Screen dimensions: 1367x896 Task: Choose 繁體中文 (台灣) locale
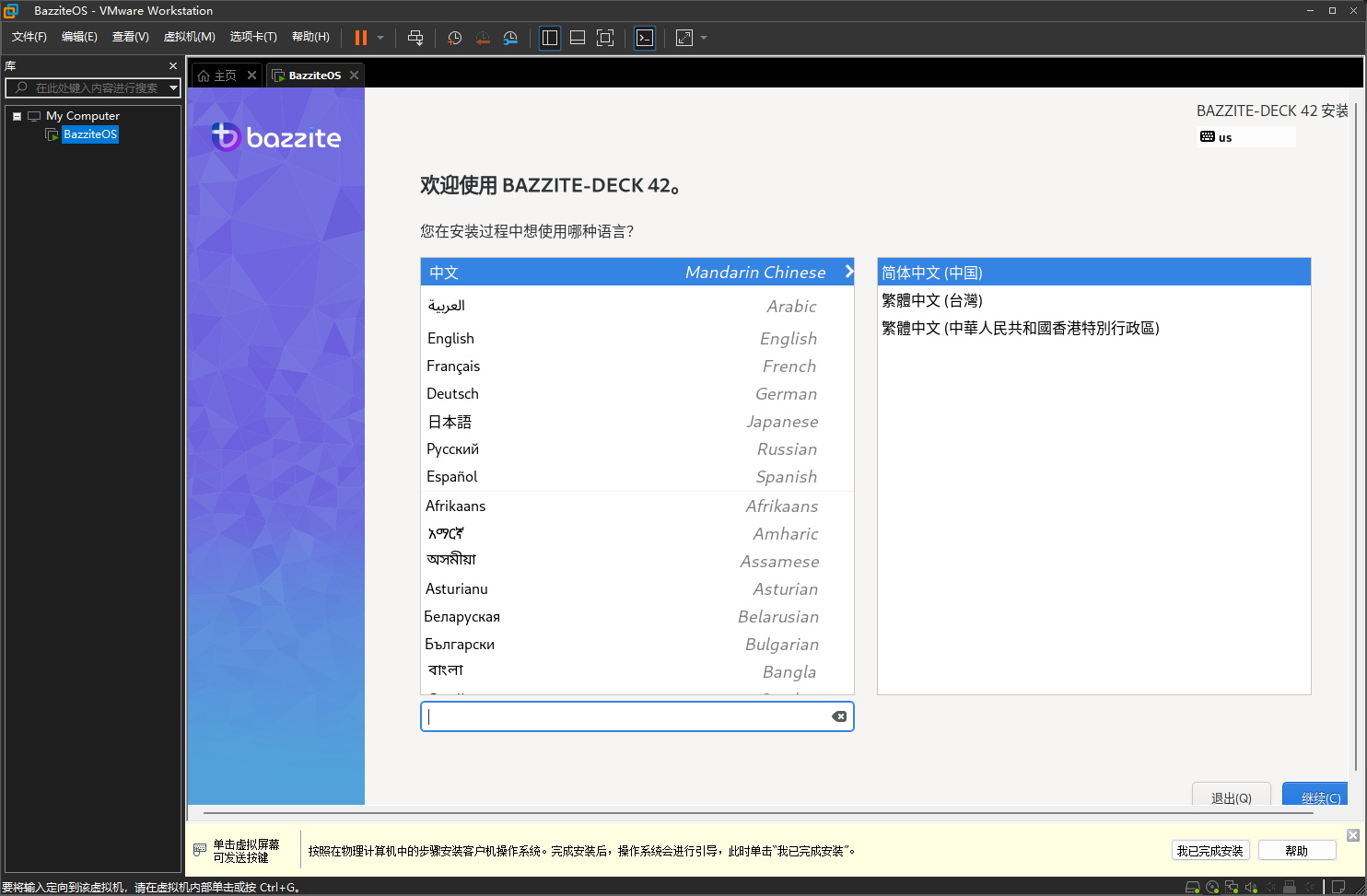point(1094,300)
